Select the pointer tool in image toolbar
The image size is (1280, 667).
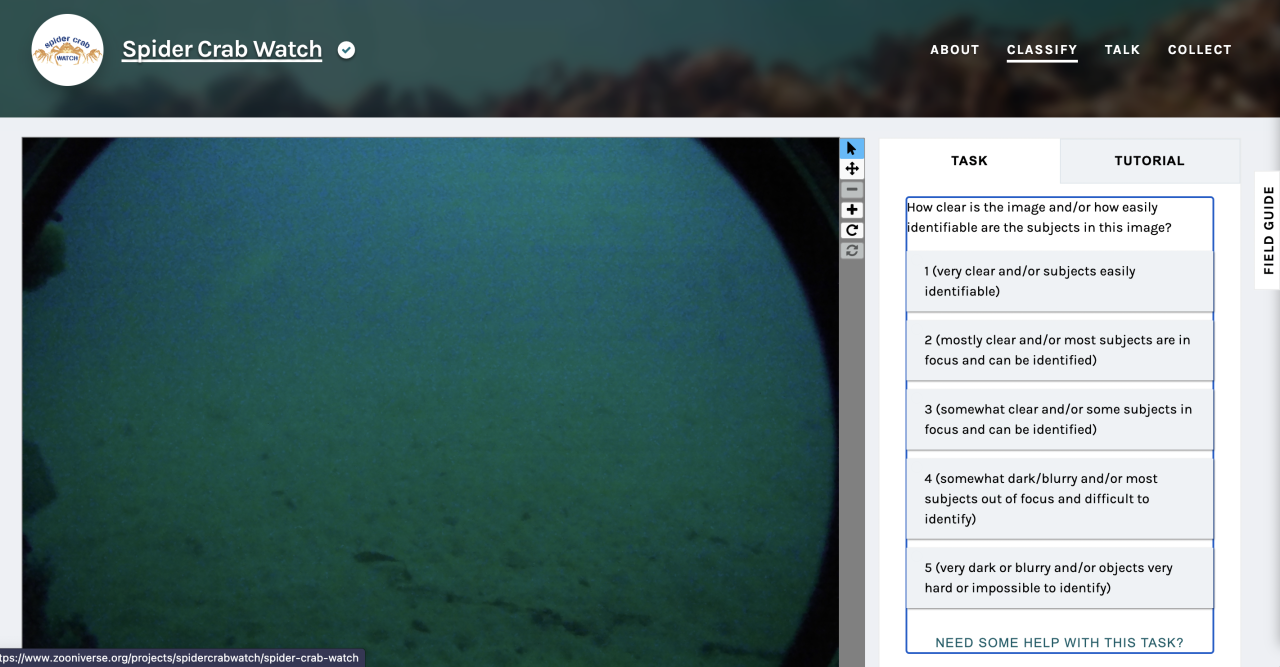click(x=852, y=148)
